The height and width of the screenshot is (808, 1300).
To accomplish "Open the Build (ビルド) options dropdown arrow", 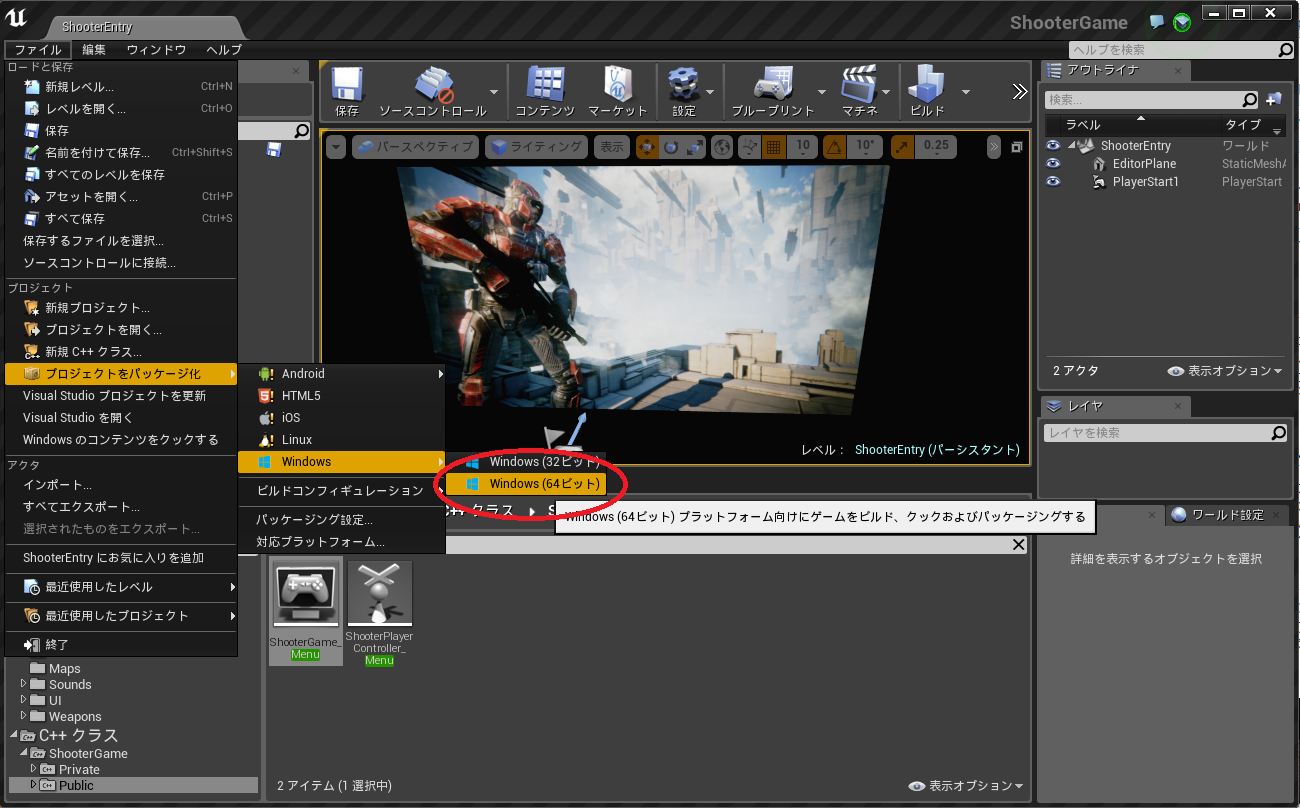I will [966, 92].
